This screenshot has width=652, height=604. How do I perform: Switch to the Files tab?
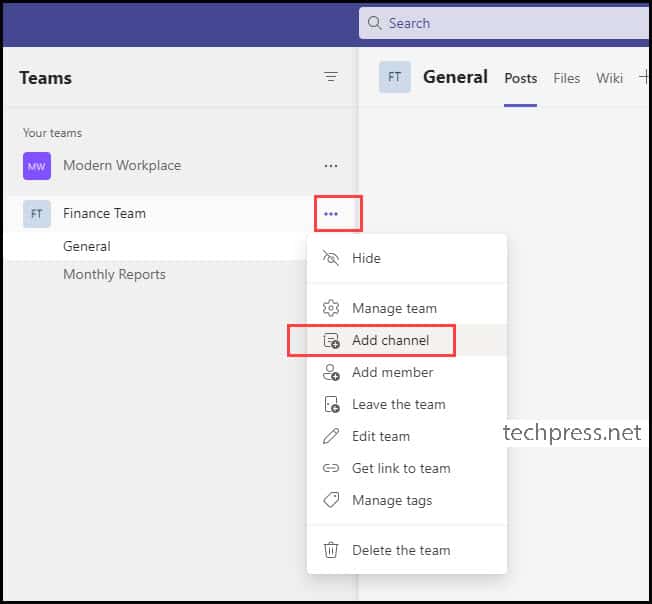(x=566, y=79)
